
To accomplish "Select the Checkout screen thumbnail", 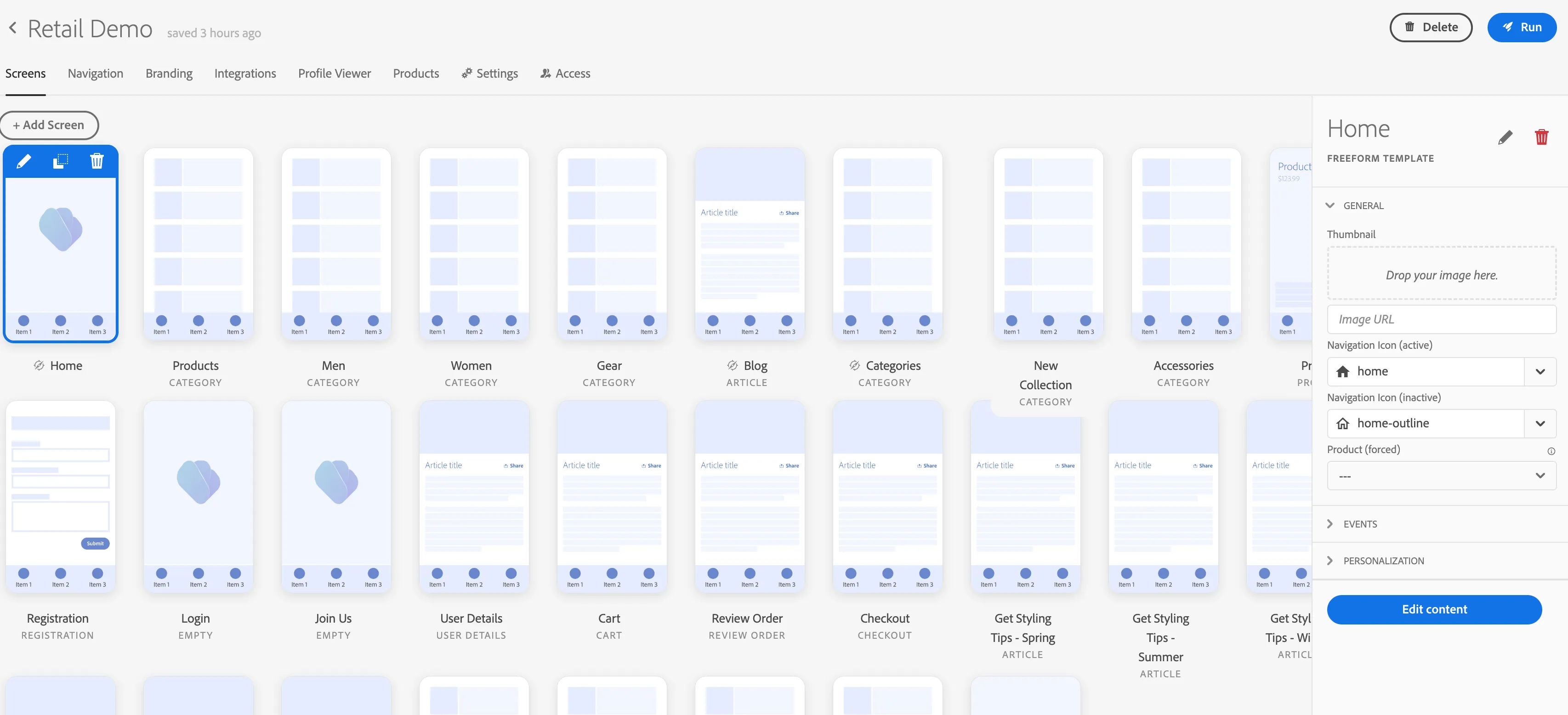I will 887,497.
